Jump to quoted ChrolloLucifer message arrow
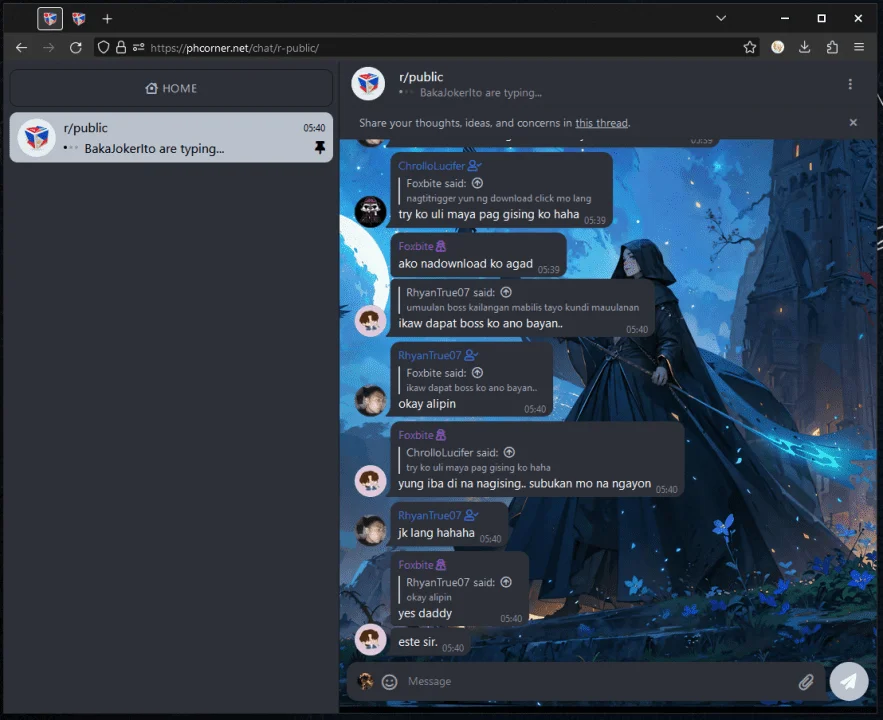The height and width of the screenshot is (720, 883). click(x=510, y=452)
